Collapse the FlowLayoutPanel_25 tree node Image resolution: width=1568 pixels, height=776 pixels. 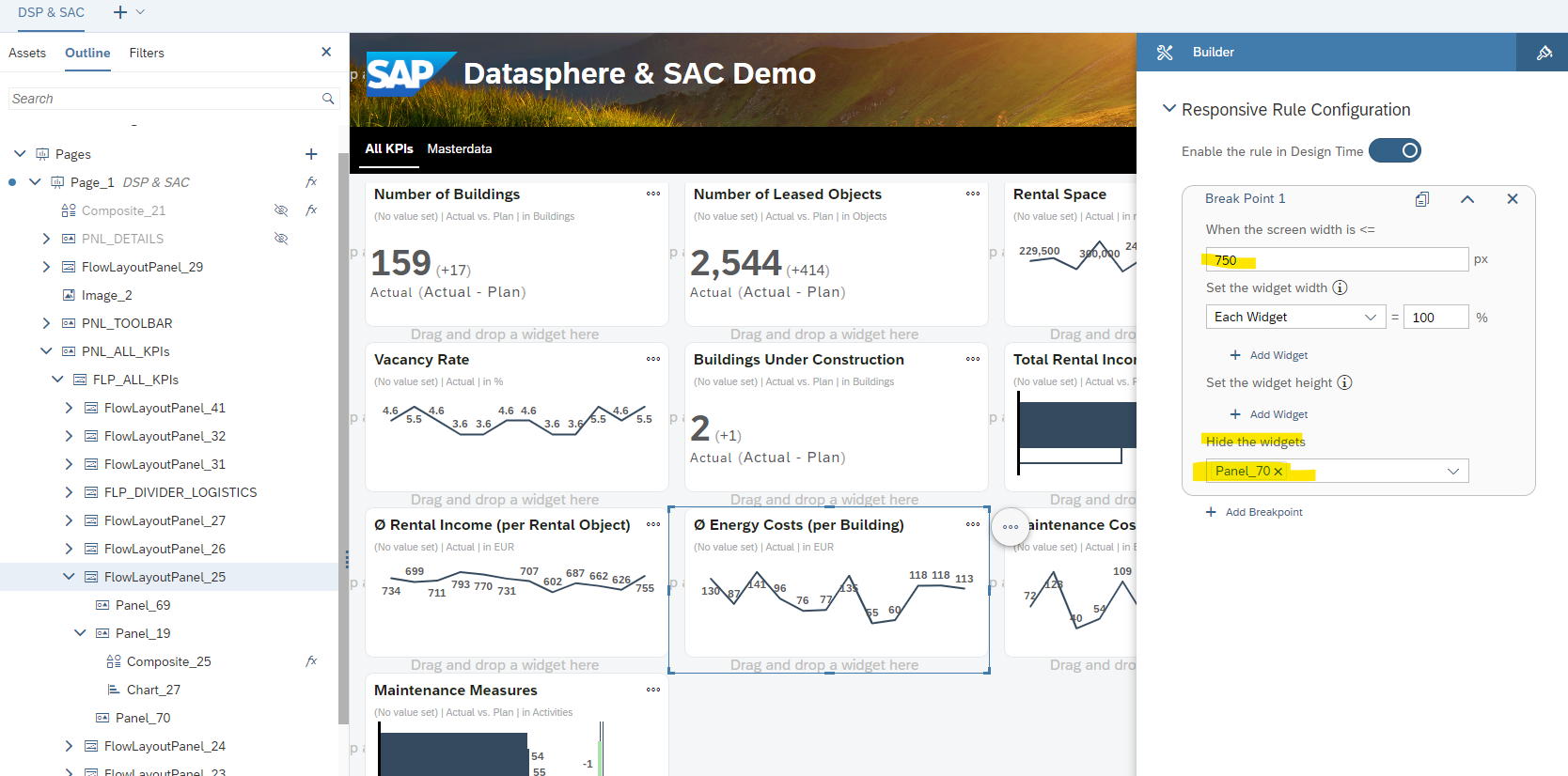(x=69, y=577)
